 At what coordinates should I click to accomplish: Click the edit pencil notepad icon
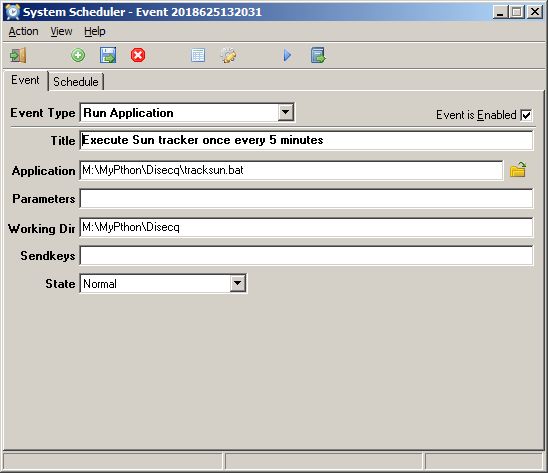[229, 55]
